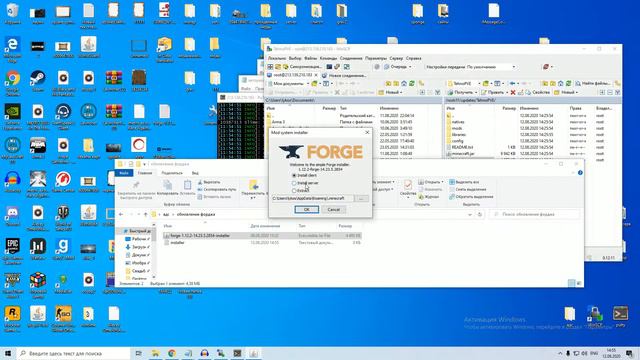
Task: Click the remote Править edit button
Action: (494, 92)
